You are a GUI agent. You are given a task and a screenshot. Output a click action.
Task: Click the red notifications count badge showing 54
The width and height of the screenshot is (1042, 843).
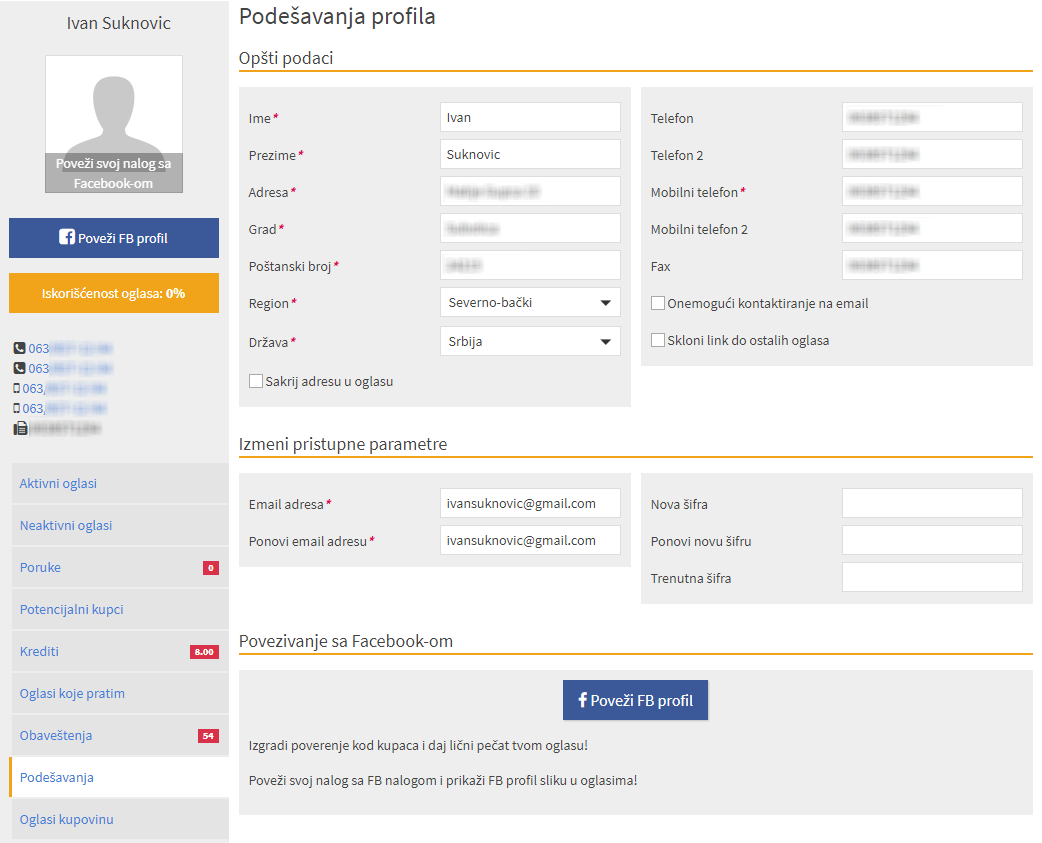208,736
